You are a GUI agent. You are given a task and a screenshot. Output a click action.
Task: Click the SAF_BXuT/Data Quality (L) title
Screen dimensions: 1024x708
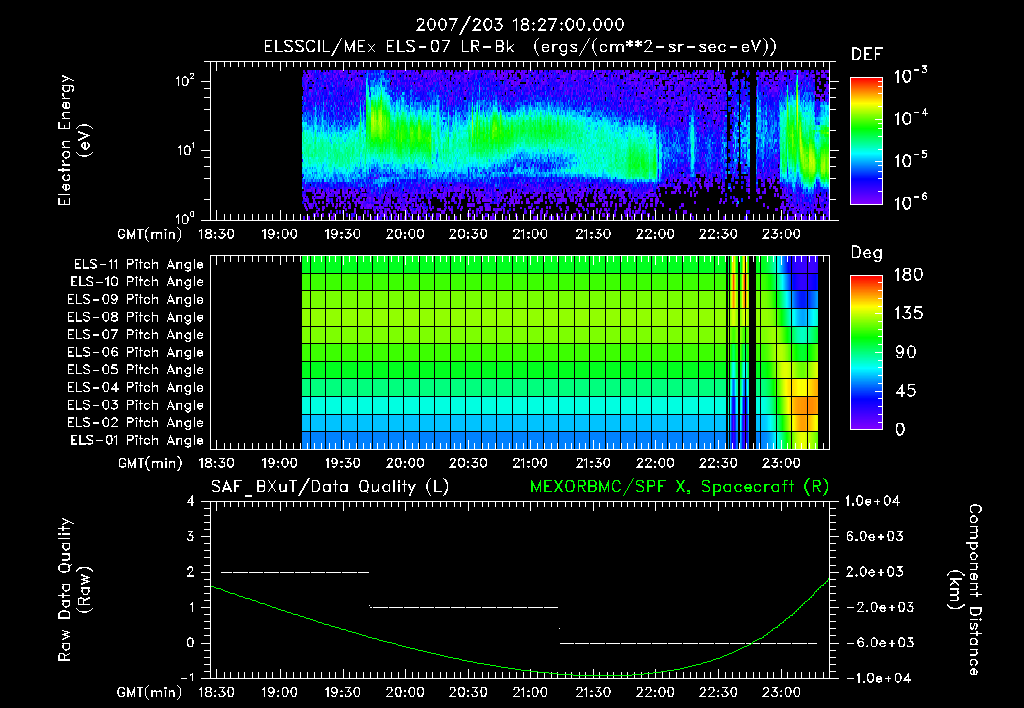point(330,487)
